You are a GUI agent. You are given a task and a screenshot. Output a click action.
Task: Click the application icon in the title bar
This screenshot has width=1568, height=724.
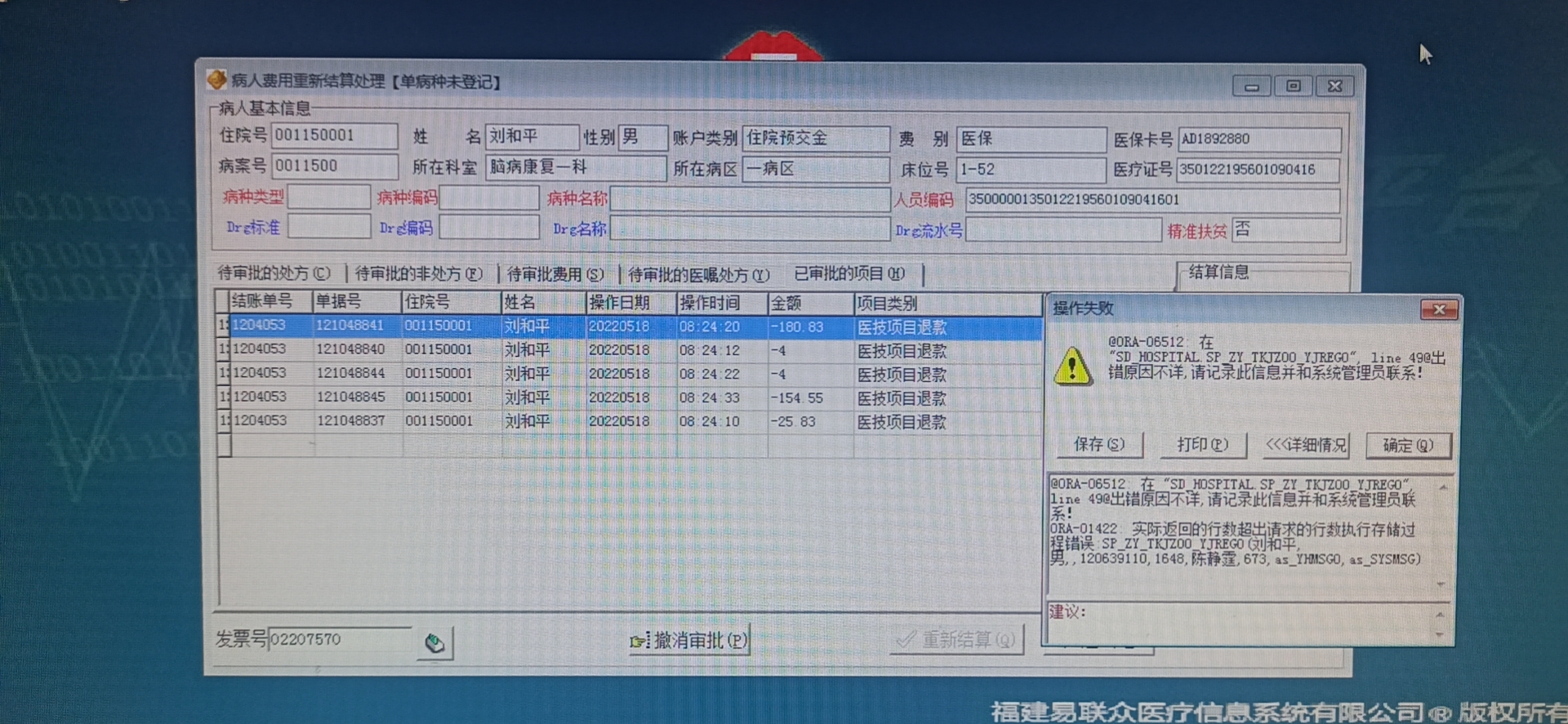pos(217,80)
